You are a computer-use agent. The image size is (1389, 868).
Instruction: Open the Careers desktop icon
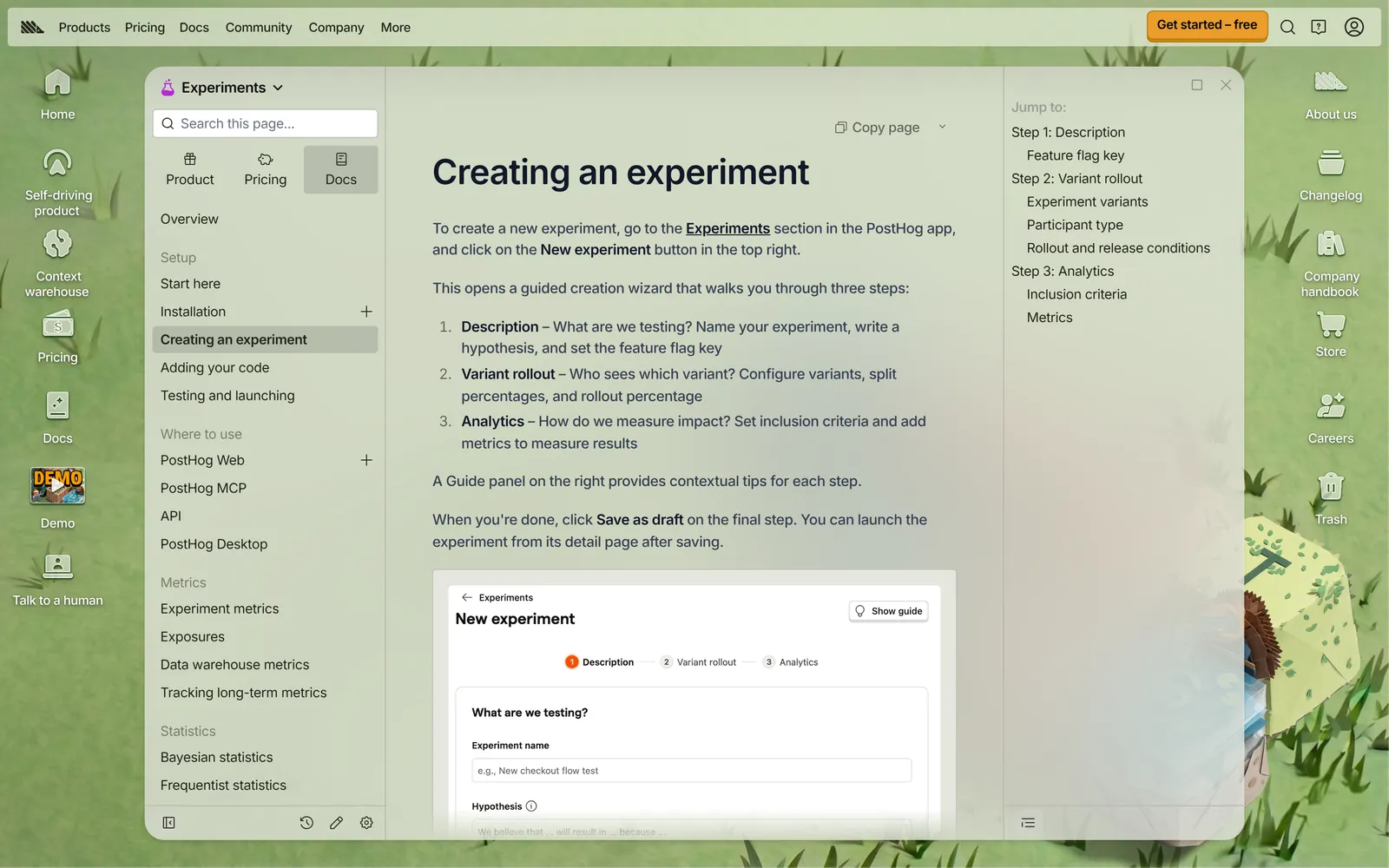pyautogui.click(x=1331, y=418)
